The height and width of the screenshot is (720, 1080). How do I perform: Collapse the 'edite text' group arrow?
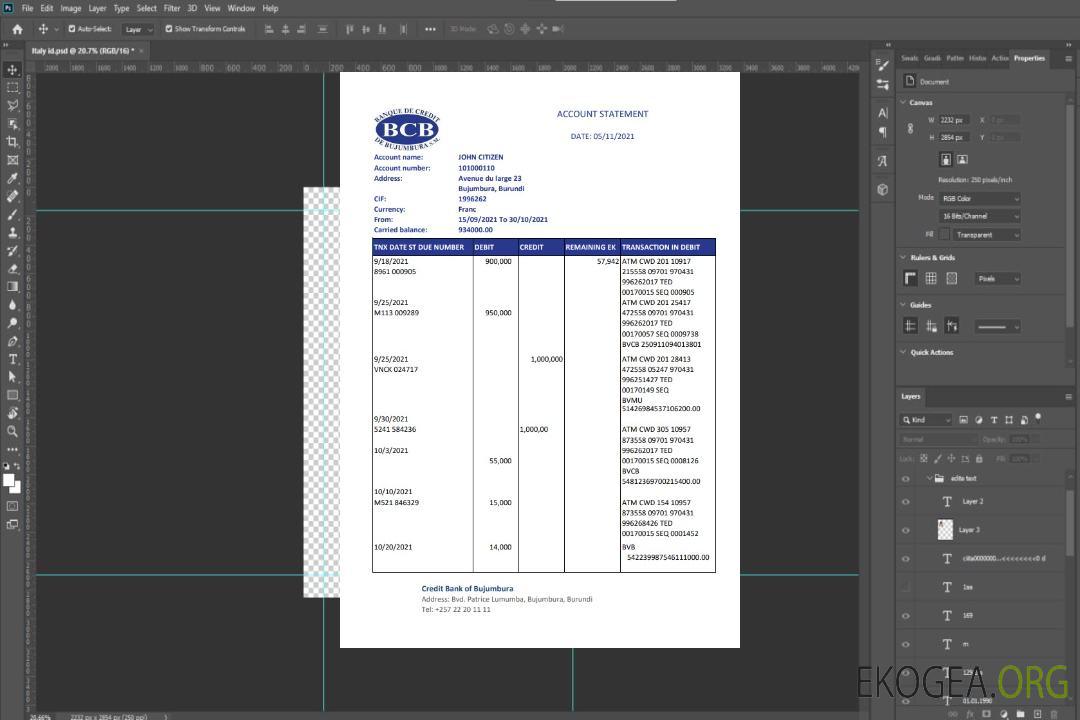click(929, 478)
